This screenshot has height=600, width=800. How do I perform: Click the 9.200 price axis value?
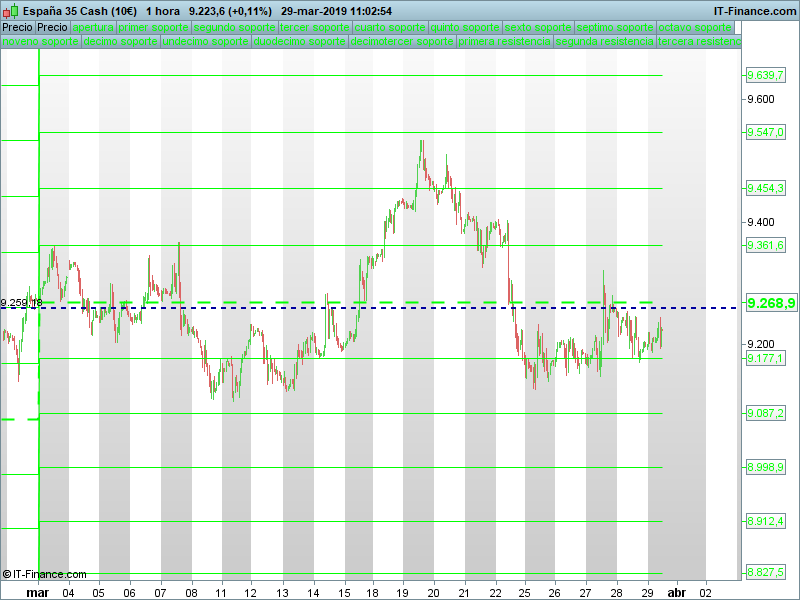coord(761,344)
